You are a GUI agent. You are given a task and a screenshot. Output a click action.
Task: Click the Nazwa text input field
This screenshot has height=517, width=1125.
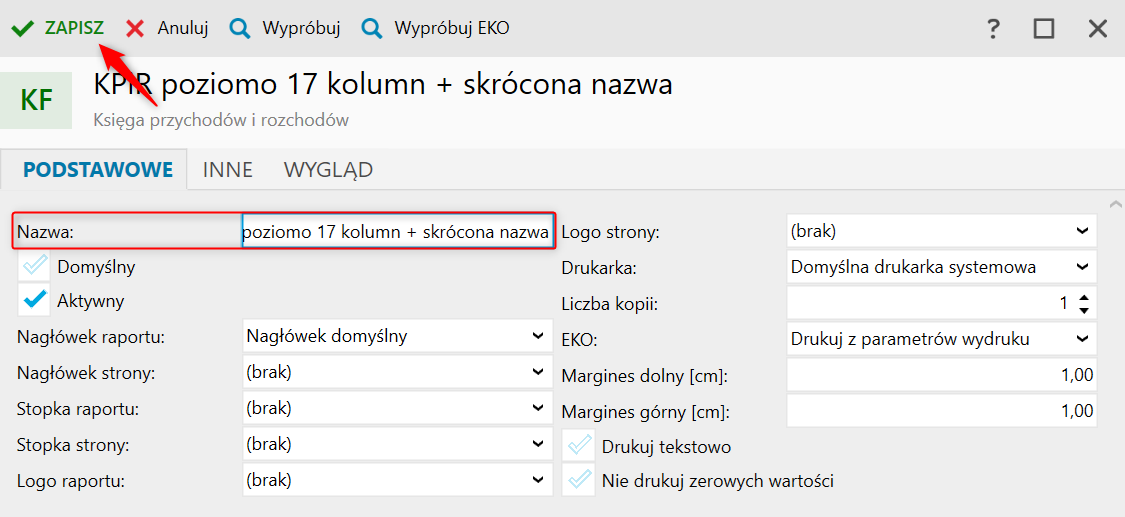[x=396, y=232]
